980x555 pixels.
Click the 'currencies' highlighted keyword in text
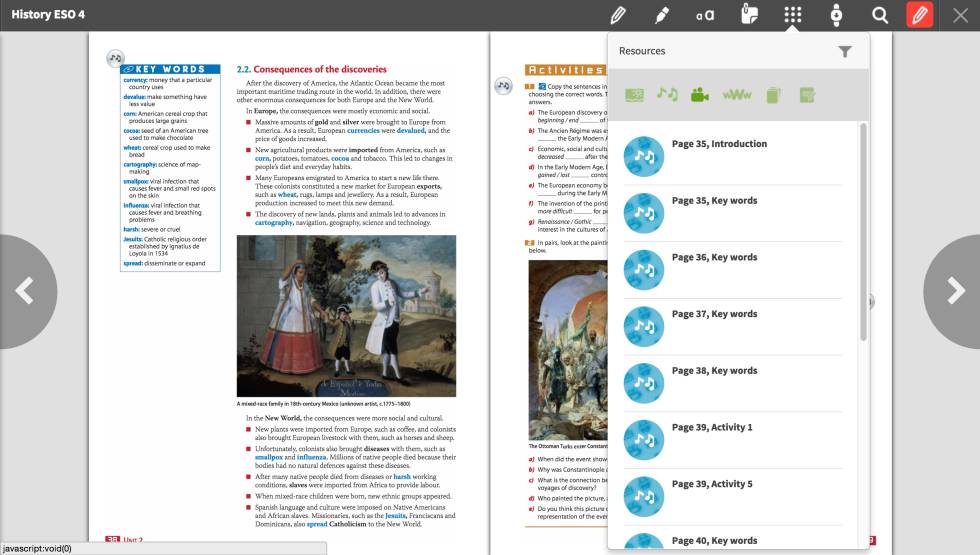click(x=363, y=131)
